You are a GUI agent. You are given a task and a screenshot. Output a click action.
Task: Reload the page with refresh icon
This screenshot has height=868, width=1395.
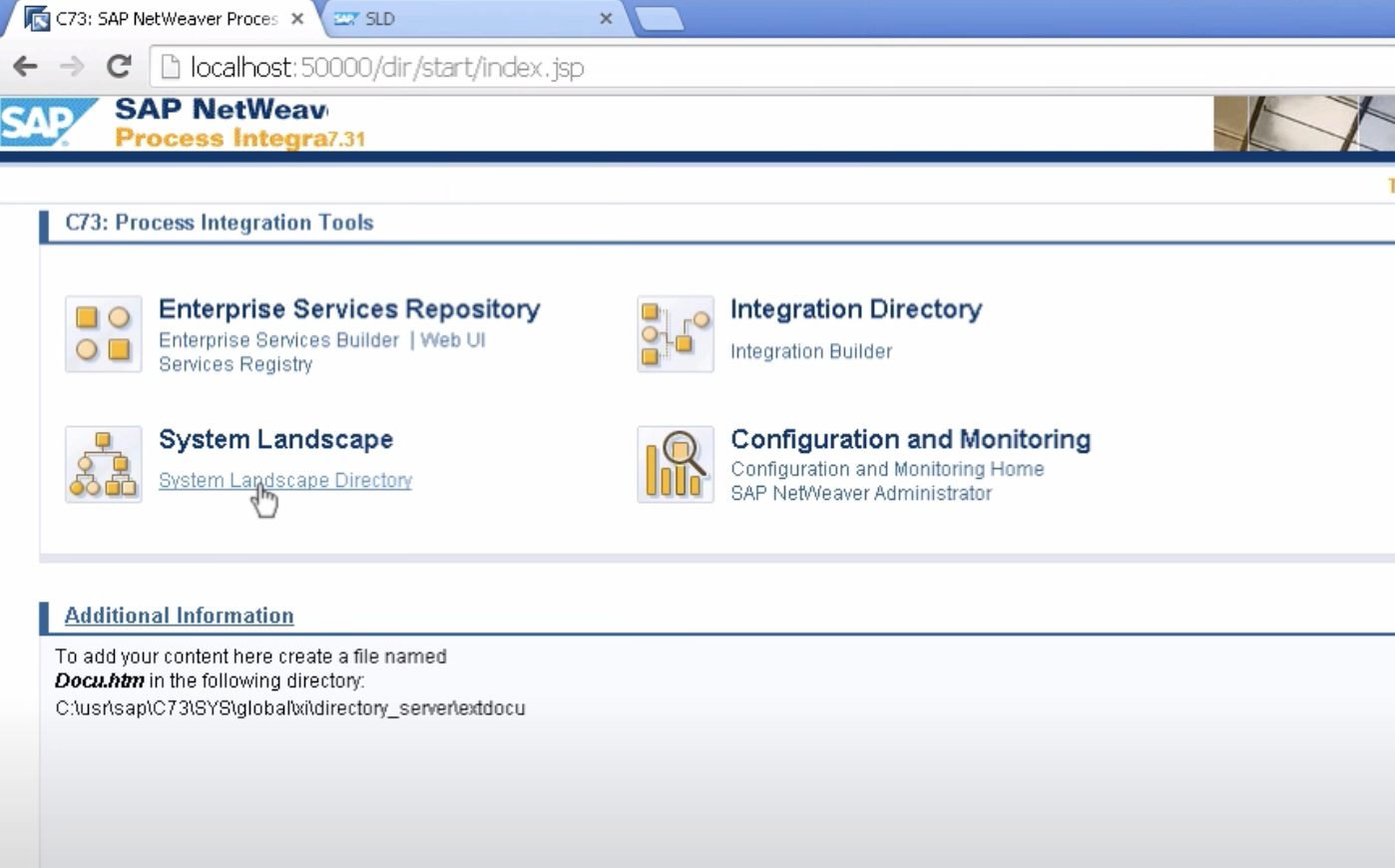click(x=119, y=67)
